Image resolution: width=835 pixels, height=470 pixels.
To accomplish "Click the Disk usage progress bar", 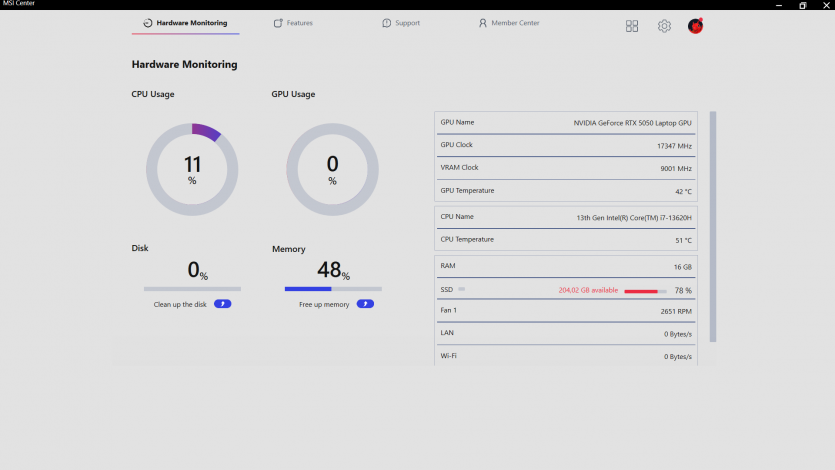I will click(192, 289).
